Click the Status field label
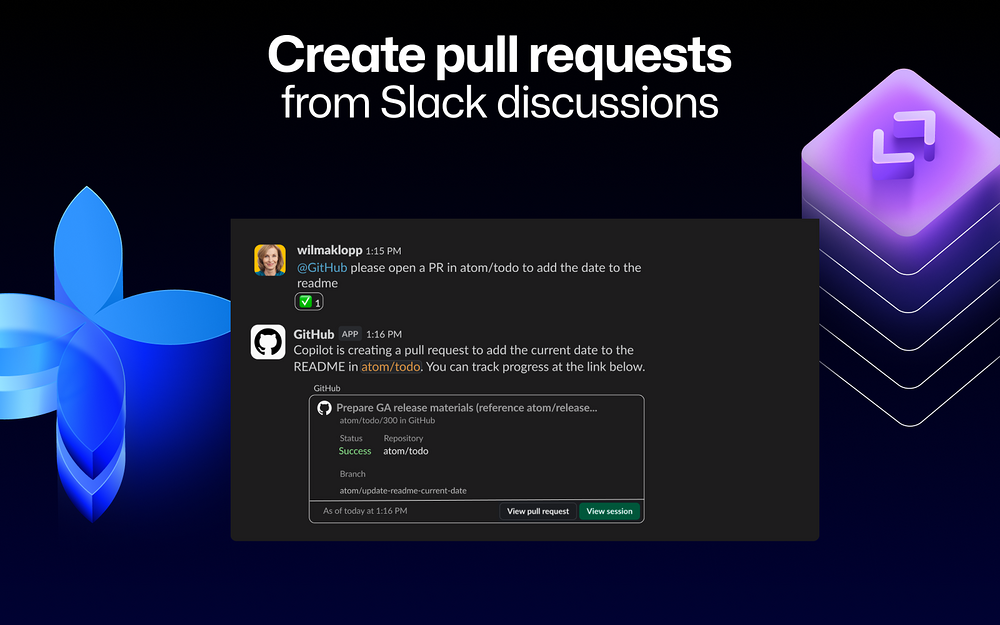Image resolution: width=1000 pixels, height=625 pixels. [351, 438]
